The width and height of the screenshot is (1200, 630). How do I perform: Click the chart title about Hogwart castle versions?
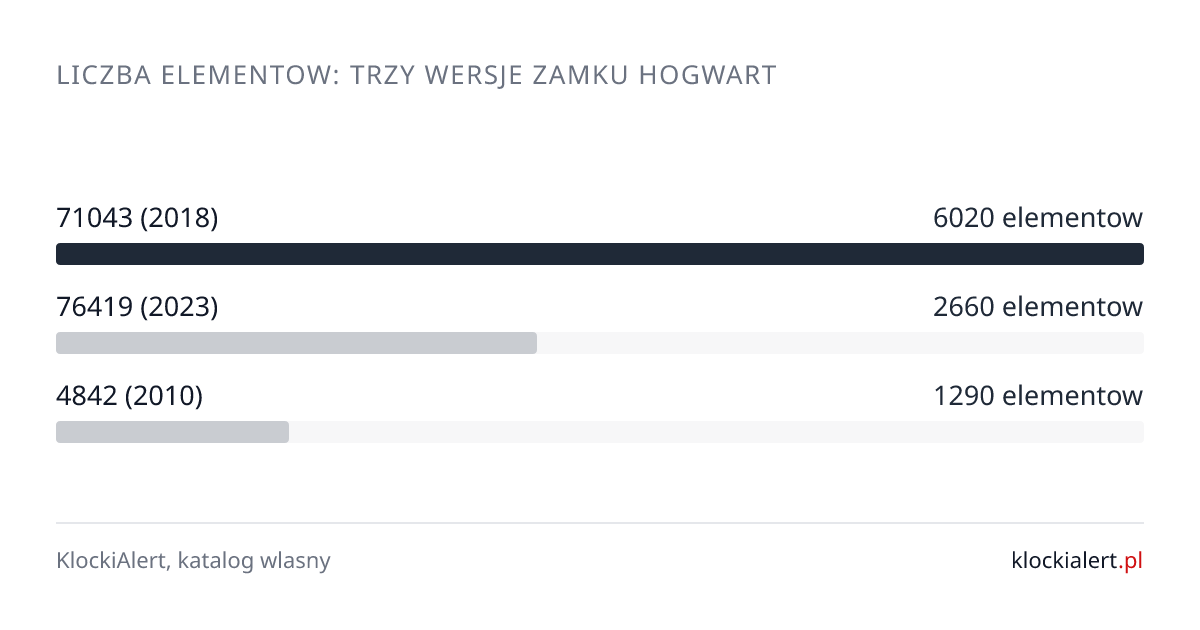[416, 76]
